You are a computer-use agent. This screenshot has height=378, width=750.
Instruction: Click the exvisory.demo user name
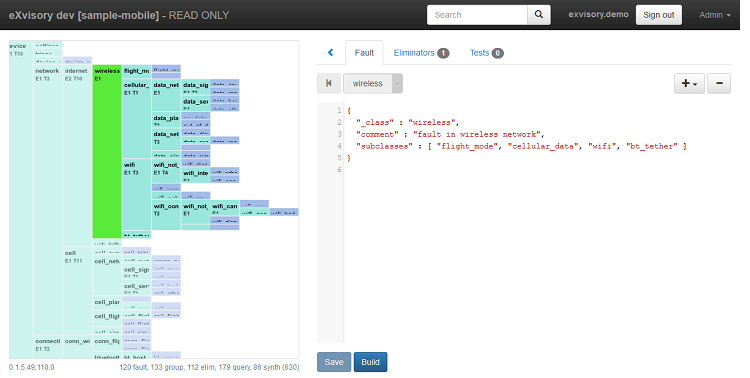[598, 14]
